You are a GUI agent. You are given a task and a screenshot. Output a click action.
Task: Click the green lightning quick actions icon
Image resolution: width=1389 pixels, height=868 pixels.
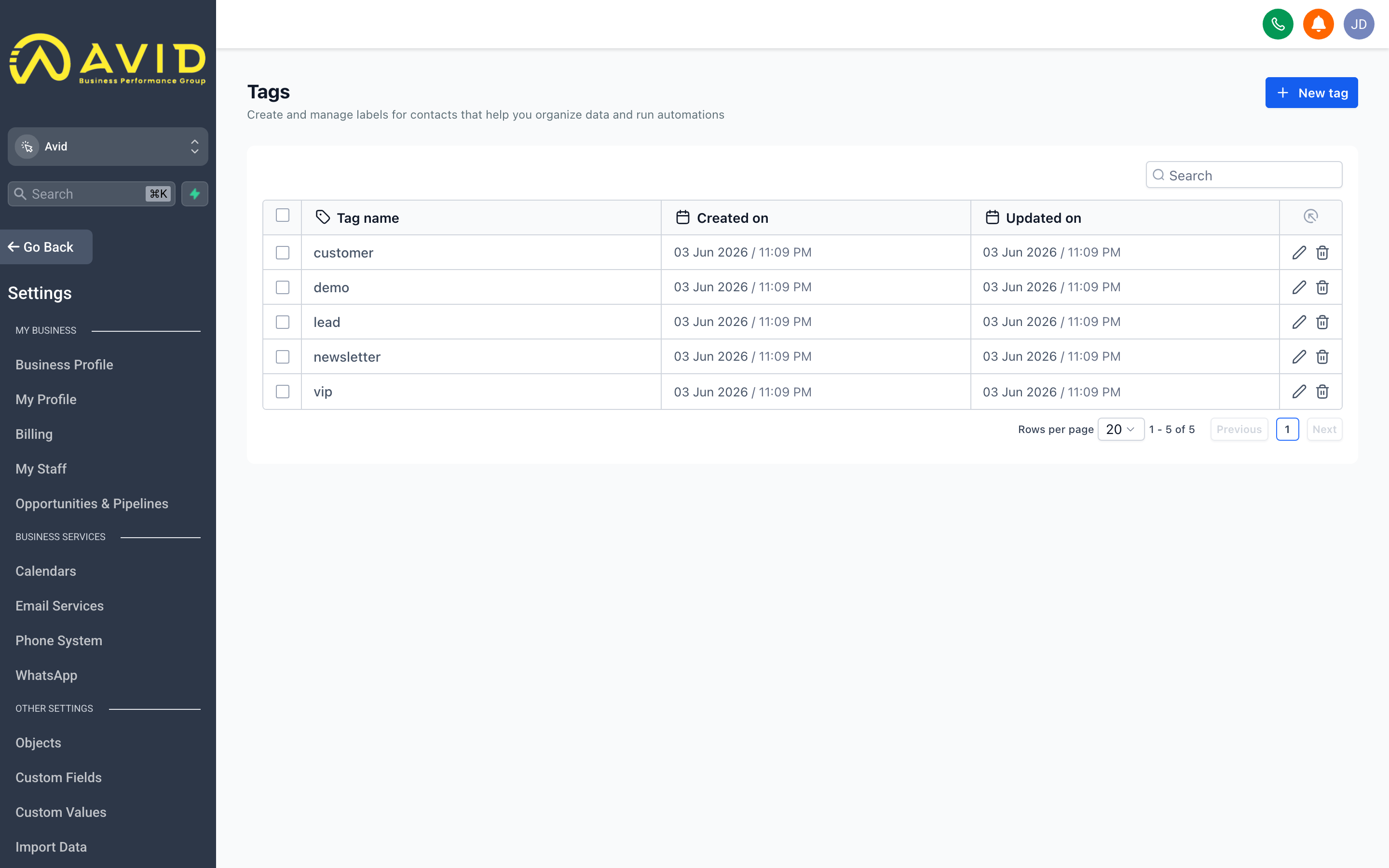tap(194, 194)
